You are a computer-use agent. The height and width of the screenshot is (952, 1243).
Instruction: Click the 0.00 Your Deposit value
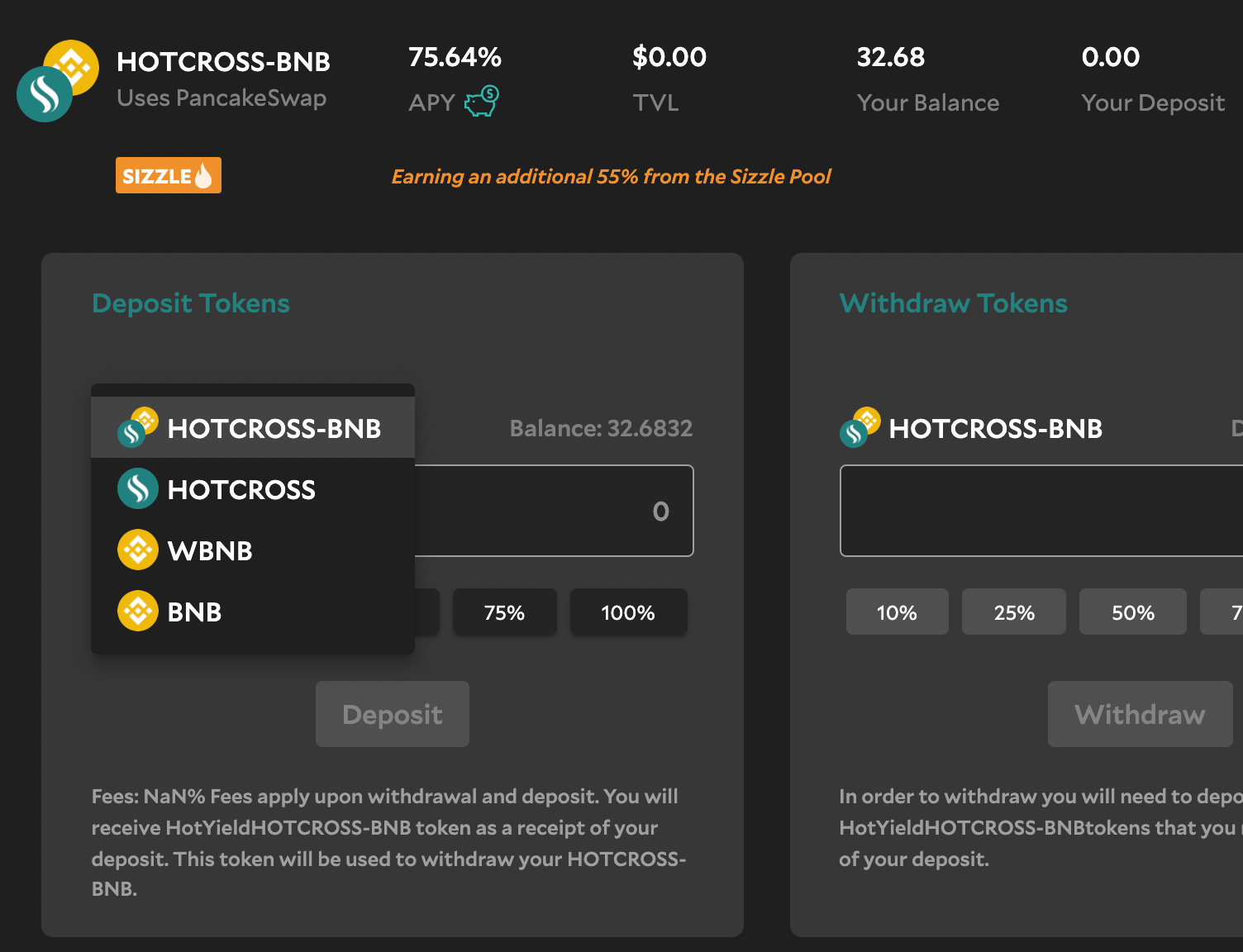[1111, 57]
